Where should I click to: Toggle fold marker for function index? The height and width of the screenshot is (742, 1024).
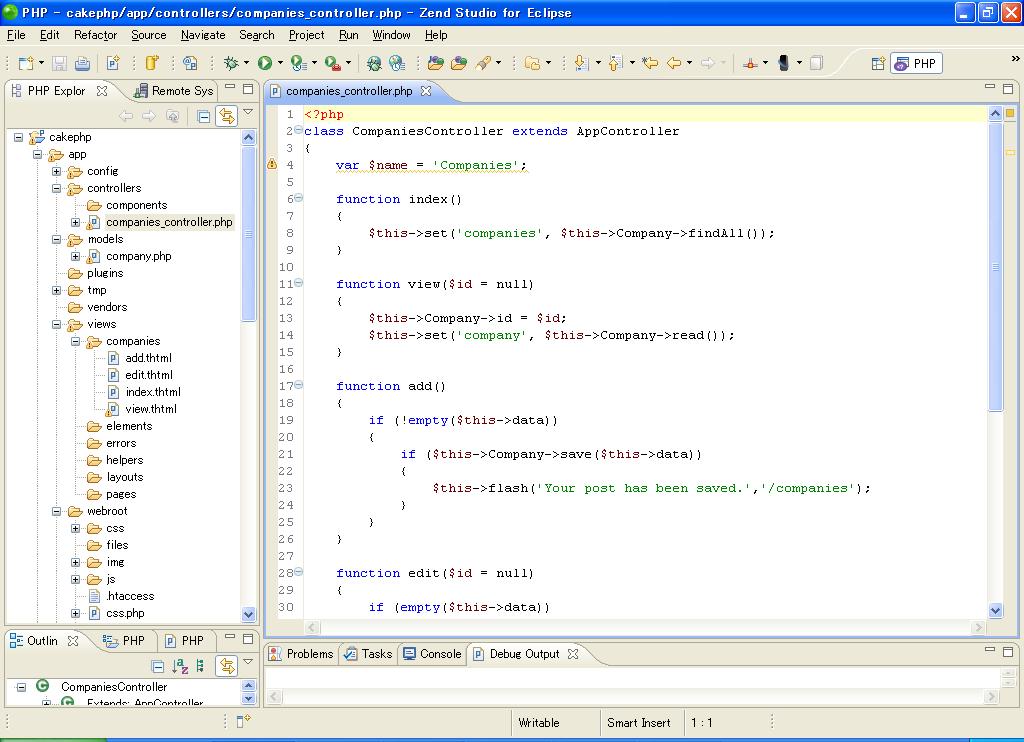(x=298, y=198)
